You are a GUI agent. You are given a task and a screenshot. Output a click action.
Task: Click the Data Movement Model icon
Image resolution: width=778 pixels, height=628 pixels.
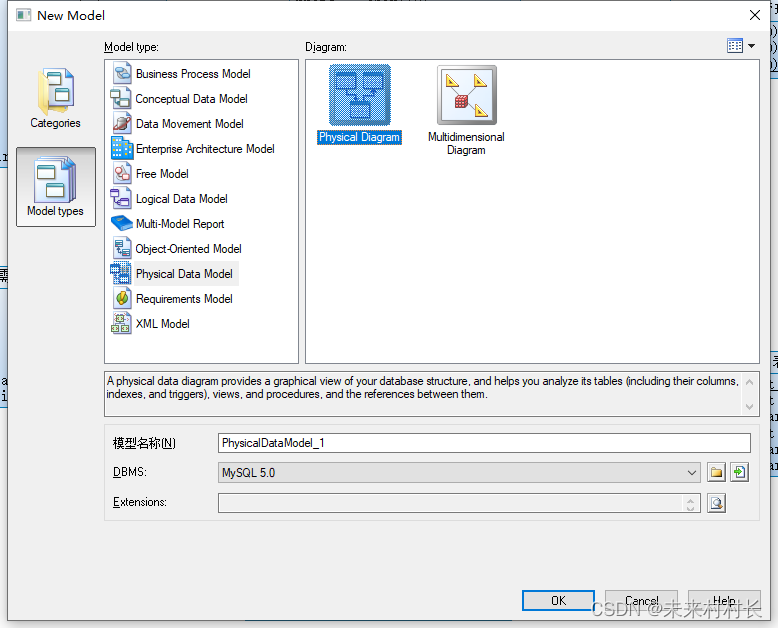[122, 123]
